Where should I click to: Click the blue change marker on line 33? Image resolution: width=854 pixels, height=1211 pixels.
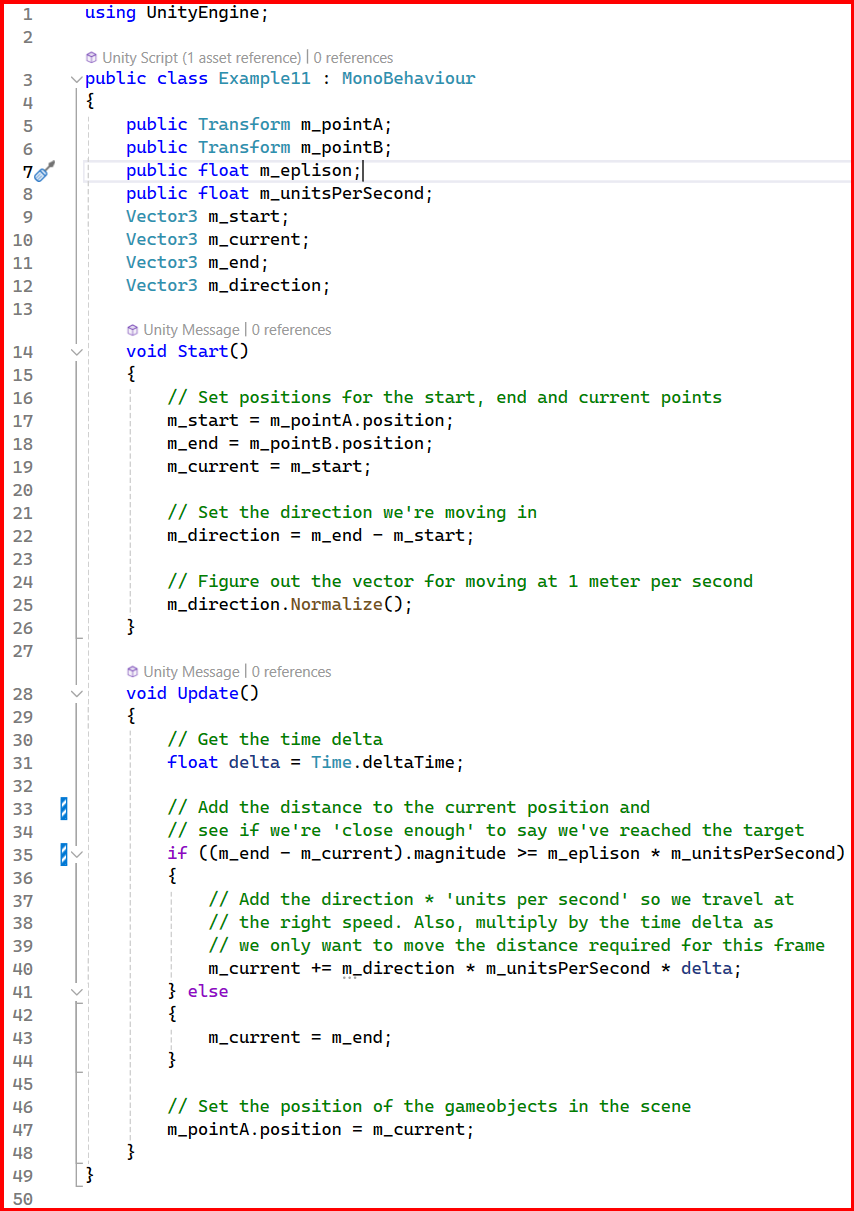64,808
